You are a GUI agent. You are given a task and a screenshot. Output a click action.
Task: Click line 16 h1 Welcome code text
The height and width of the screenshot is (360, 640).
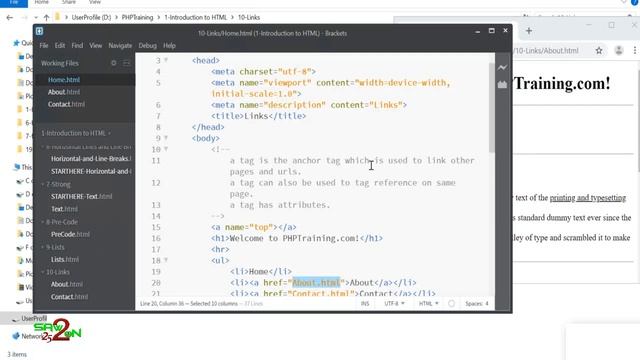click(x=297, y=238)
